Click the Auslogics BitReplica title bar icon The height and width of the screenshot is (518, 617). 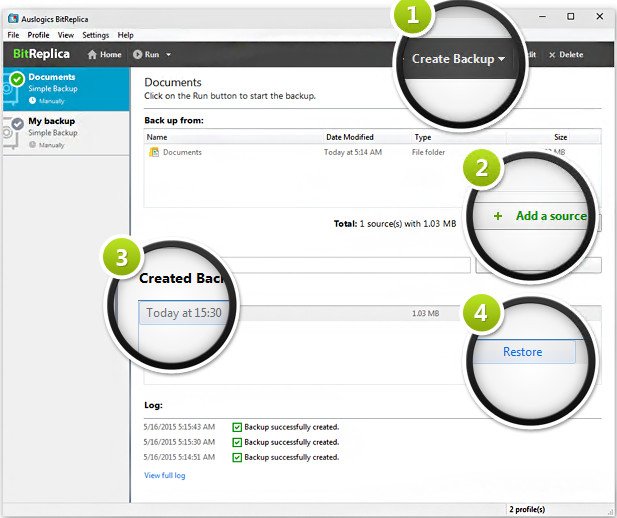tap(13, 18)
